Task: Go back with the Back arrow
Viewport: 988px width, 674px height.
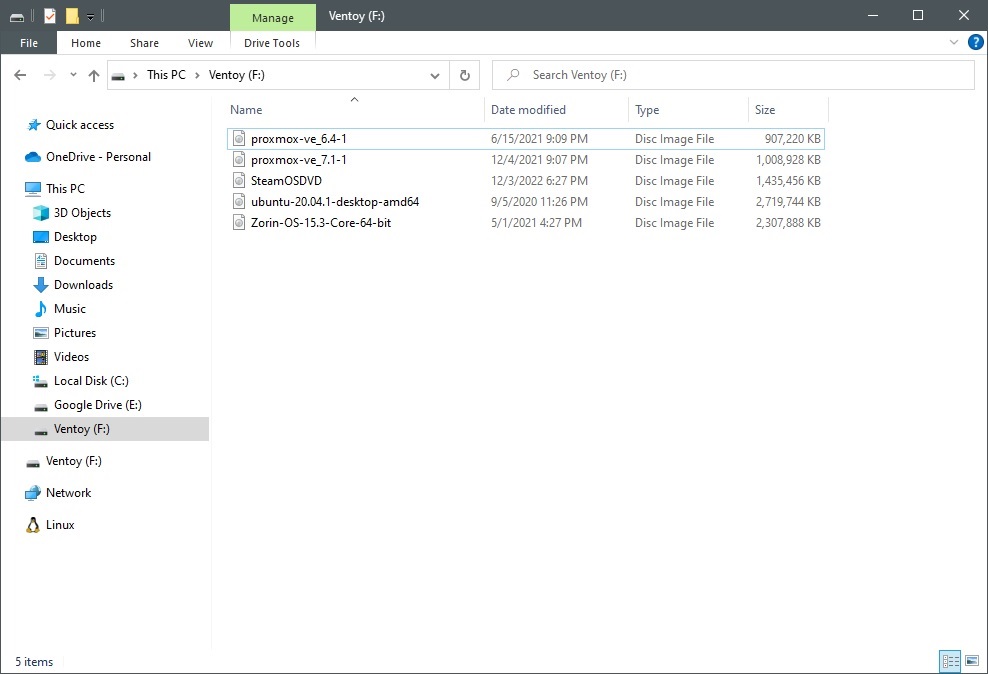Action: coord(20,75)
